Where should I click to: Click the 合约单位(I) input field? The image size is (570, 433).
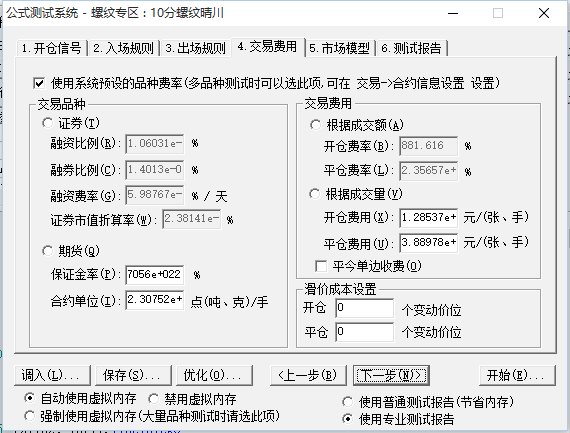[x=154, y=300]
